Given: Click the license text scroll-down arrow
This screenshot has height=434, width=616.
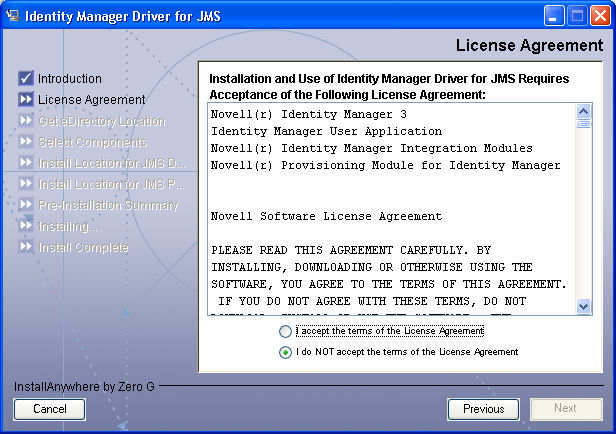Looking at the screenshot, I should [583, 306].
